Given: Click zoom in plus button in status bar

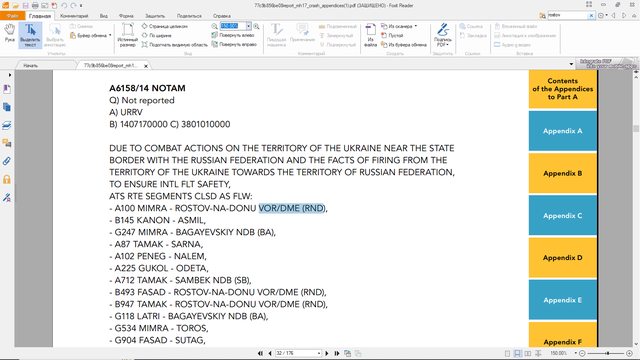Looking at the screenshot, I should (x=630, y=353).
